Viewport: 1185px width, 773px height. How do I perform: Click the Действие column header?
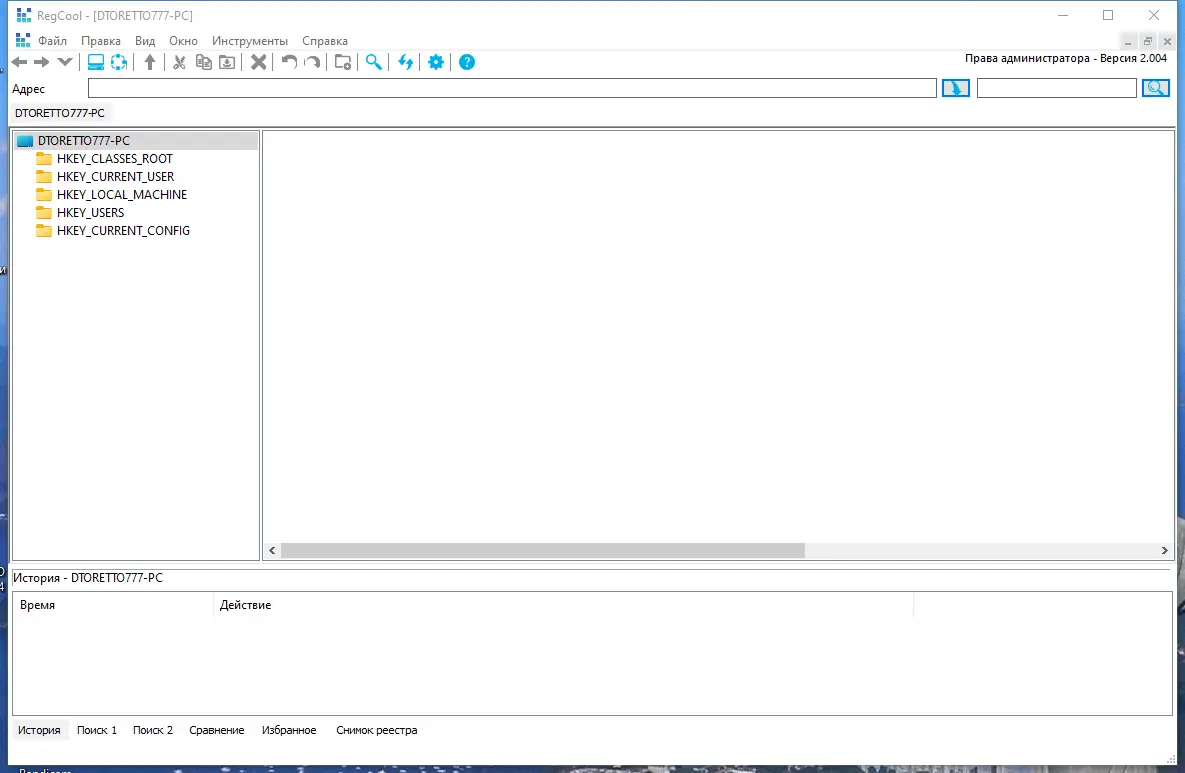point(564,605)
